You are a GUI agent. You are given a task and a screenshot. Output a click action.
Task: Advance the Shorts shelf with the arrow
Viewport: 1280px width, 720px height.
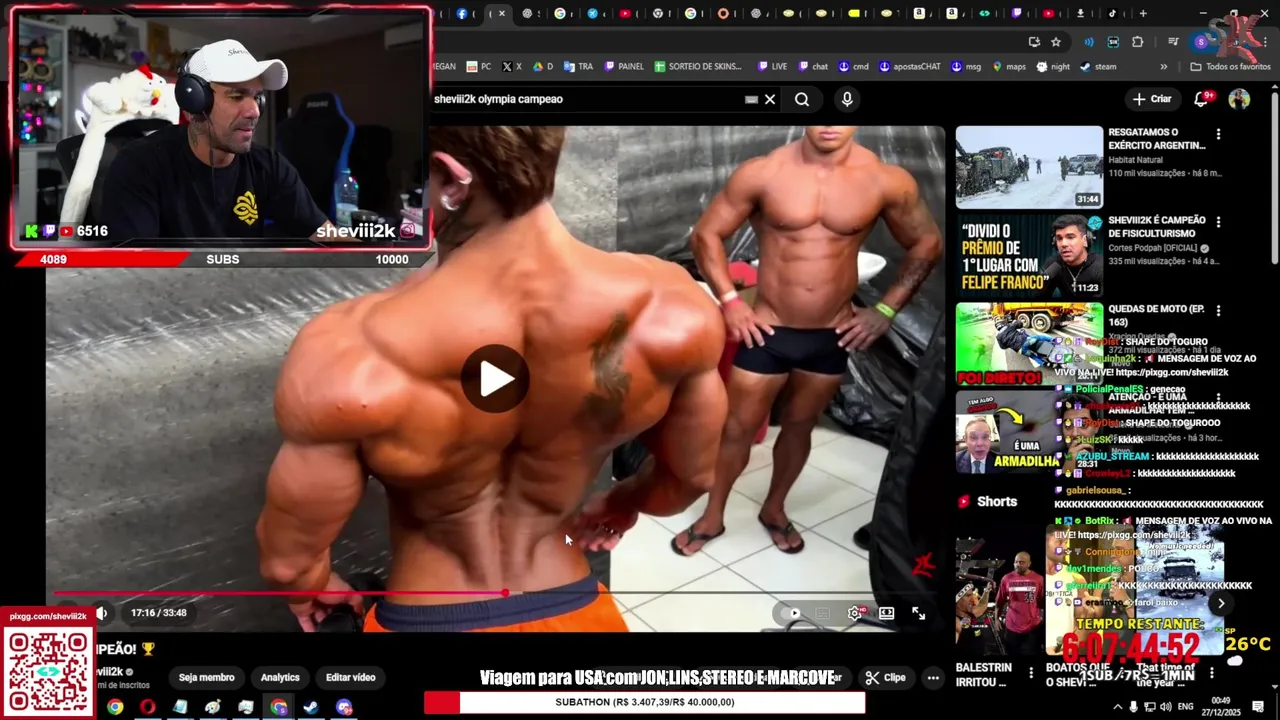coord(1221,603)
